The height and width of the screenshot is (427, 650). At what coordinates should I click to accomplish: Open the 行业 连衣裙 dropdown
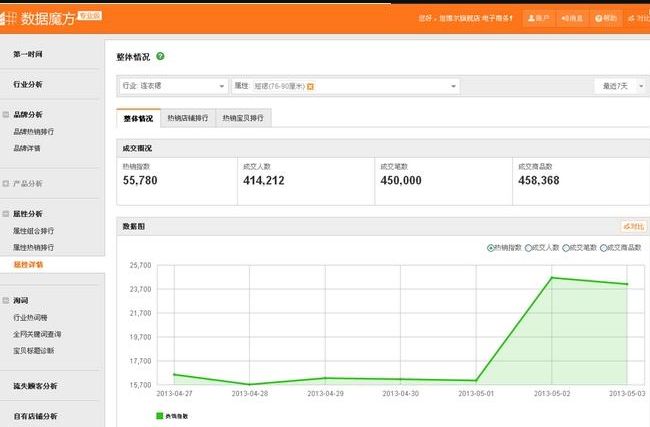click(x=173, y=86)
